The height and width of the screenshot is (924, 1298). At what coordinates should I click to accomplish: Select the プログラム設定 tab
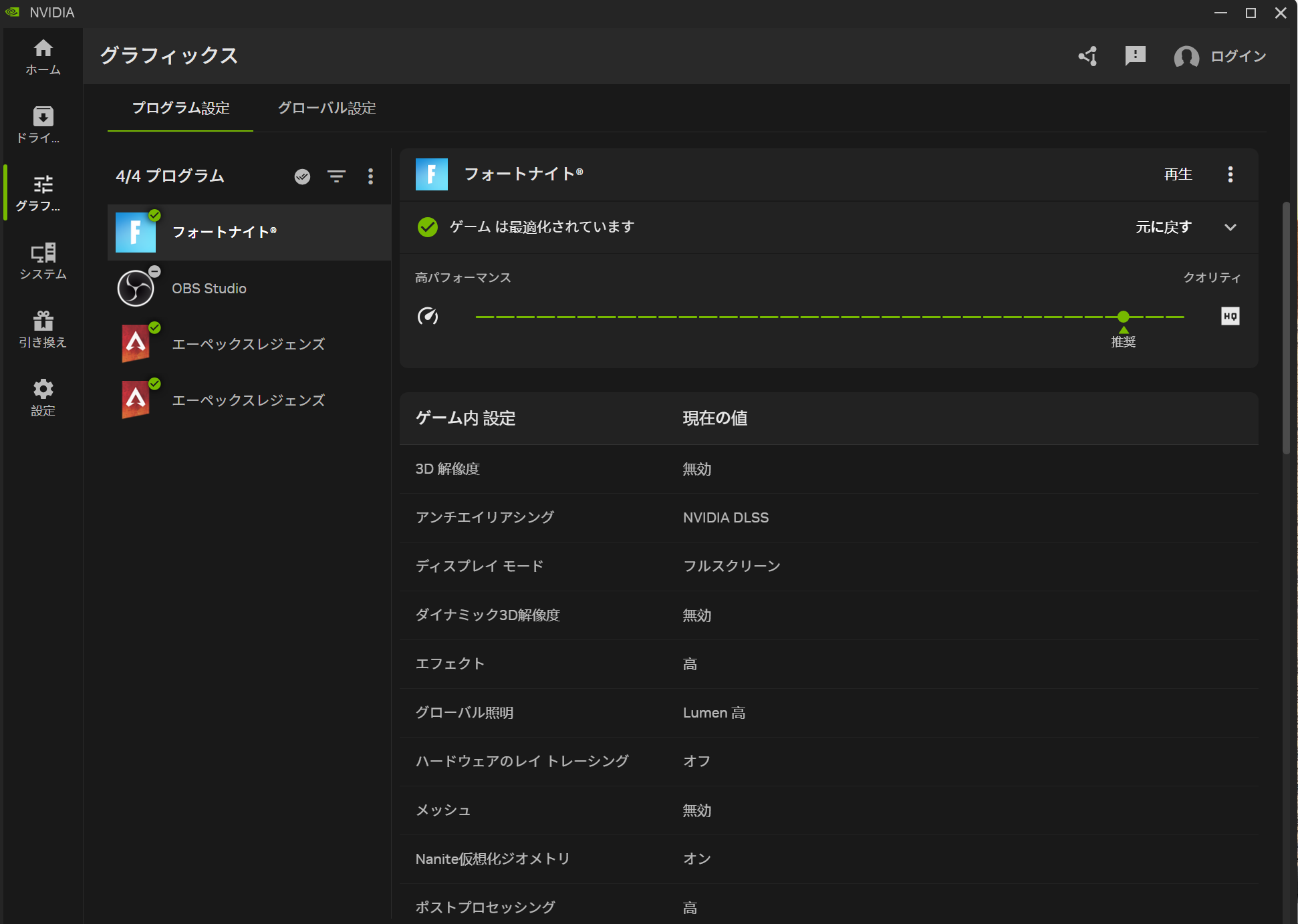180,108
